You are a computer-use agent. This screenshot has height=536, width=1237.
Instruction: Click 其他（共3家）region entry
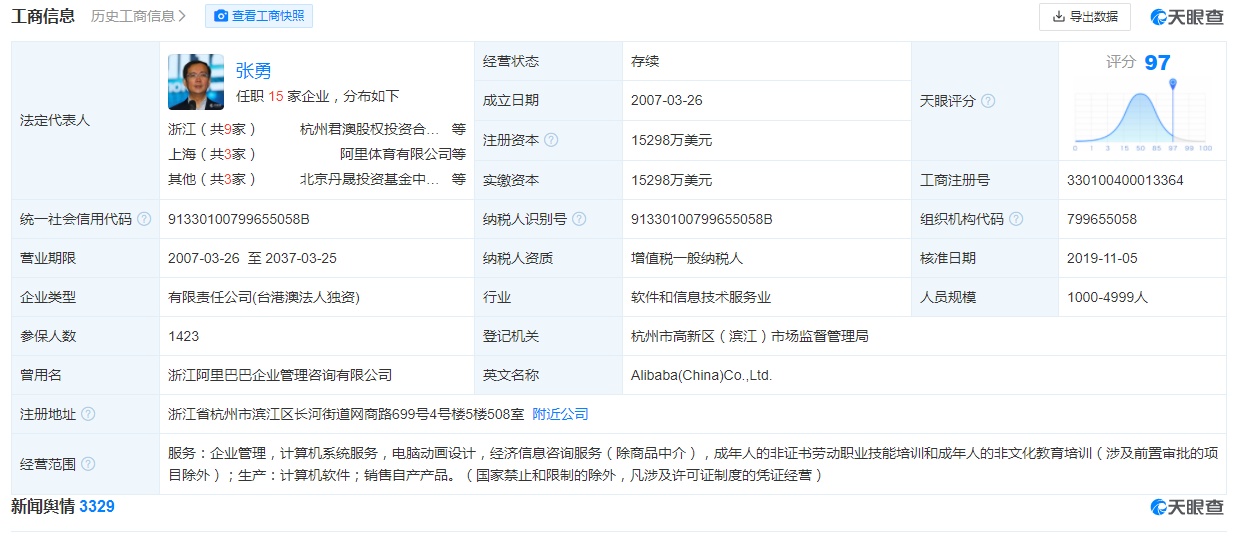pyautogui.click(x=213, y=180)
